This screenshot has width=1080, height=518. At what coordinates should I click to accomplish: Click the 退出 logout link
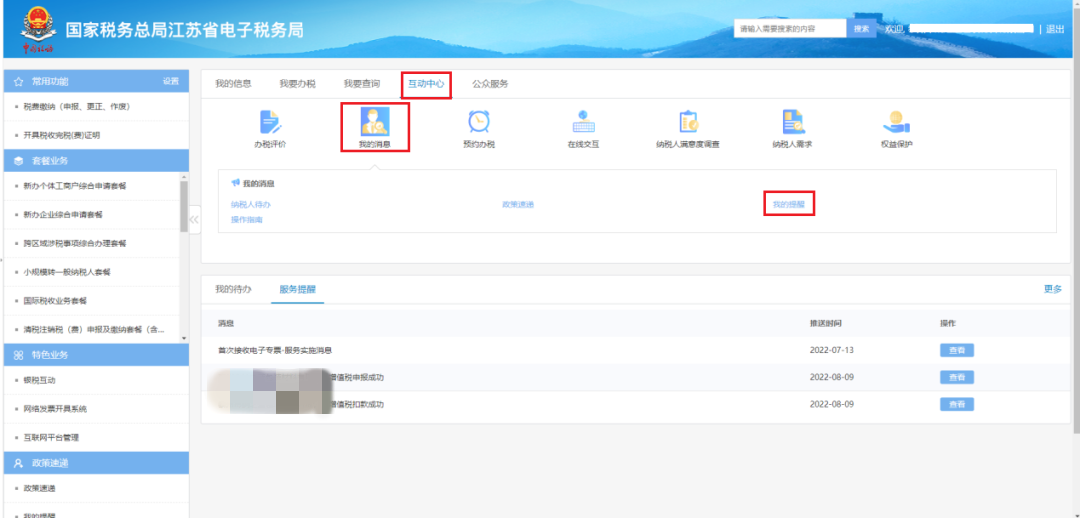point(1055,29)
